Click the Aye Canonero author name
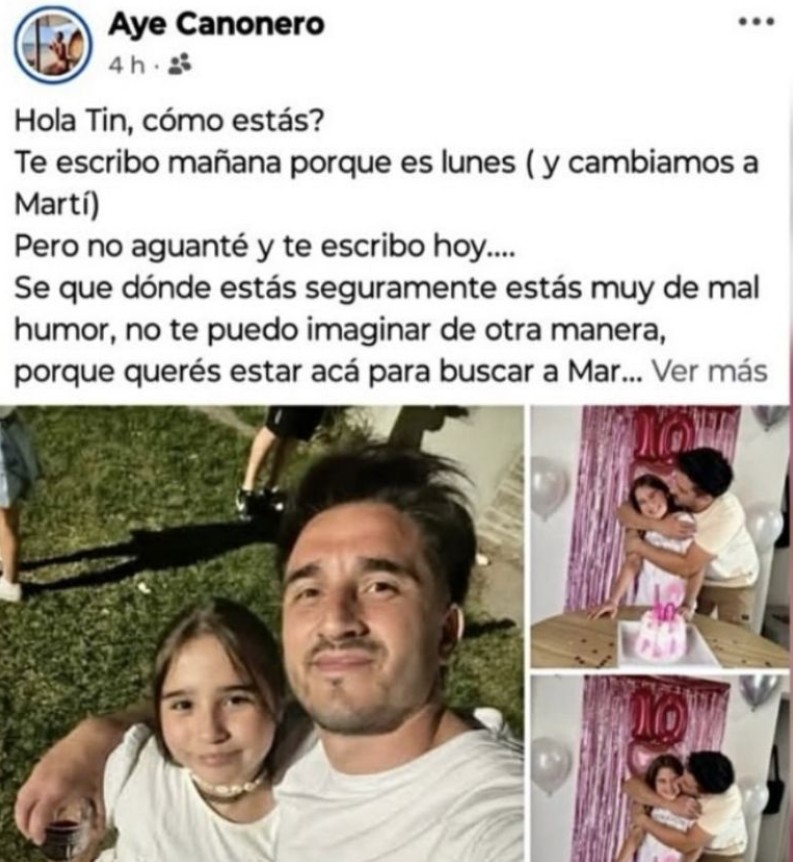 [217, 24]
